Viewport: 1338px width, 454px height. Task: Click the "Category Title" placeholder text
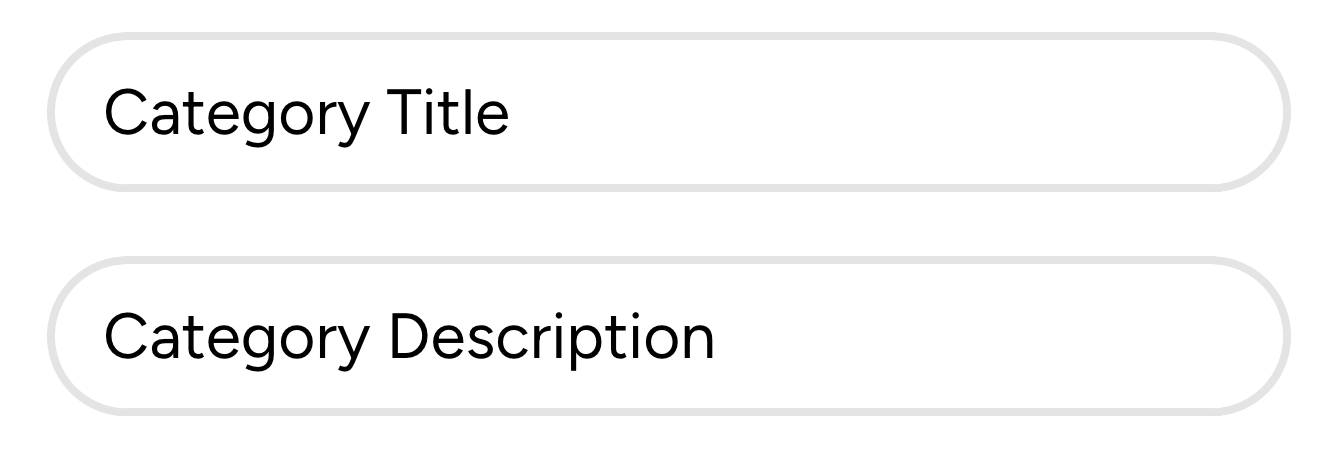307,115
